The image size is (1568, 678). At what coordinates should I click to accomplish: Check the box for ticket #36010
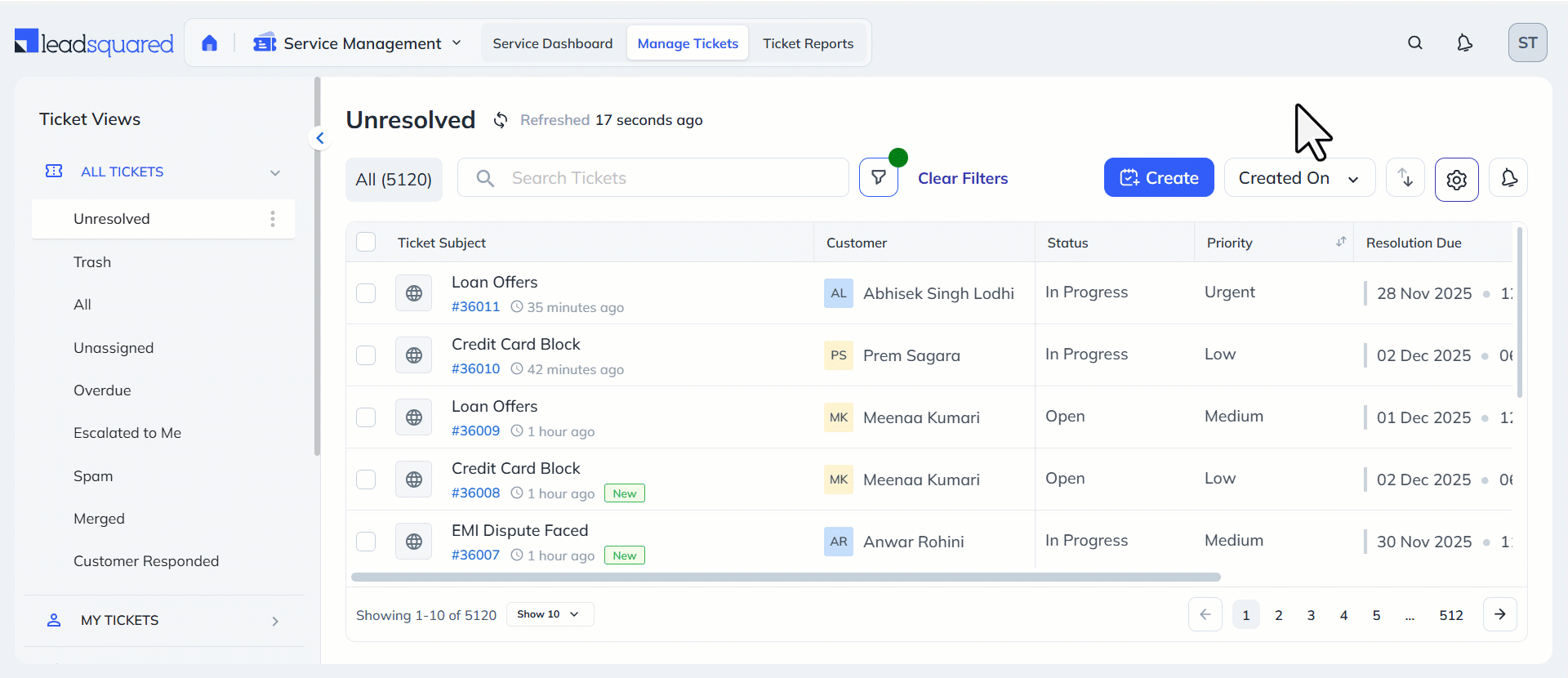pyautogui.click(x=366, y=355)
